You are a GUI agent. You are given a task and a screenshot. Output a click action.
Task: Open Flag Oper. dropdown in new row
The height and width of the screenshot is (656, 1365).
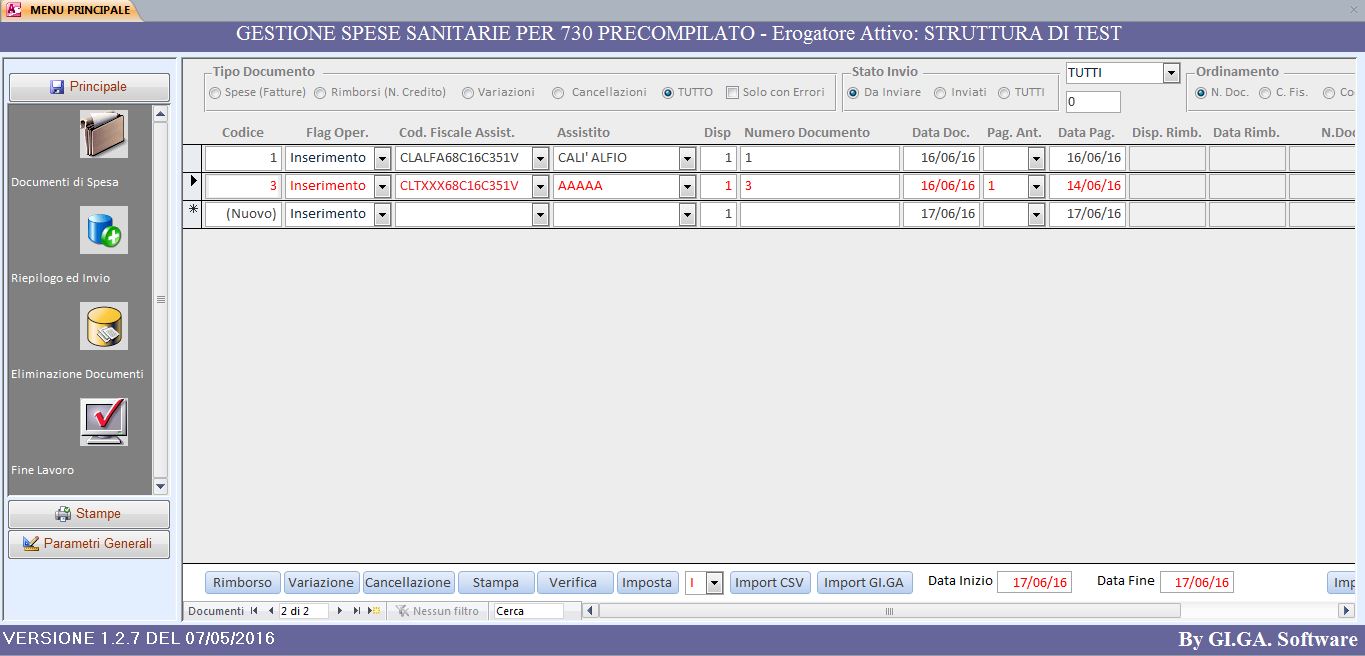coord(382,214)
